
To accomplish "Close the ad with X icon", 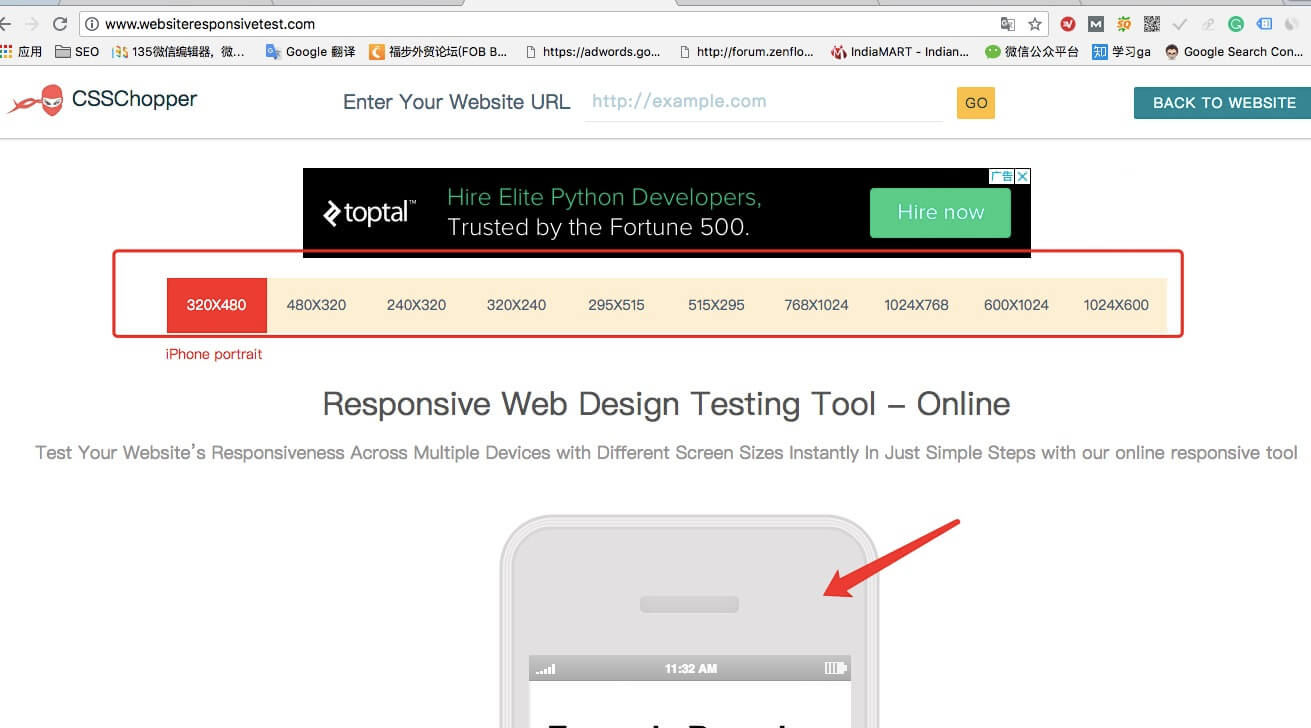I will pos(1023,176).
